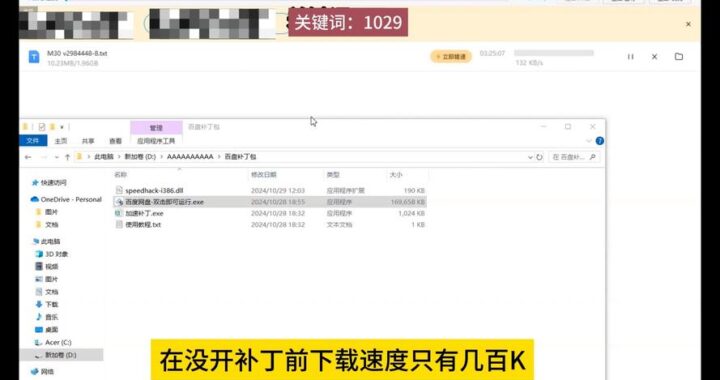Open address bar history dropdown

(x=530, y=157)
